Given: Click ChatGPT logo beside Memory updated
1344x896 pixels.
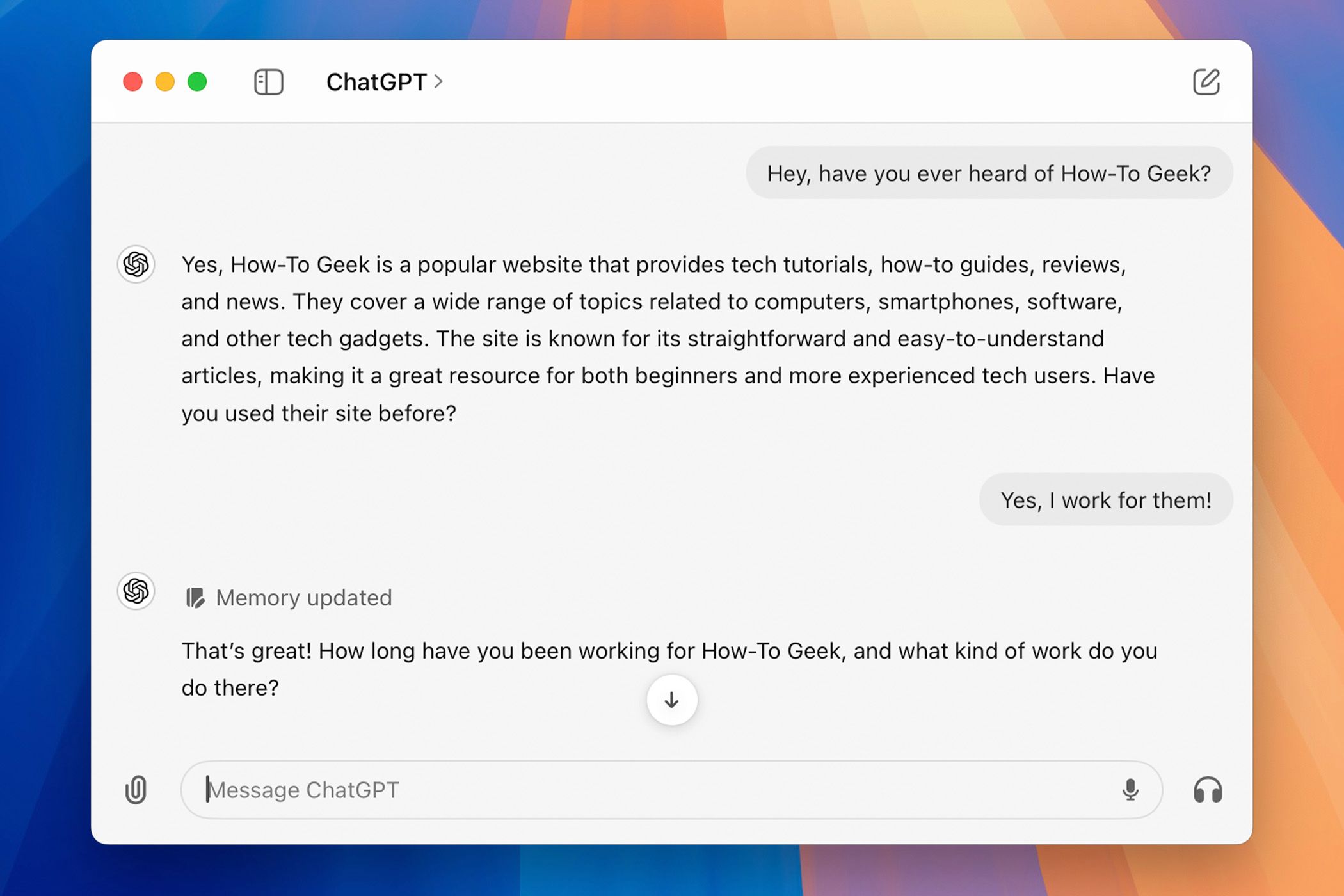Looking at the screenshot, I should 136,590.
